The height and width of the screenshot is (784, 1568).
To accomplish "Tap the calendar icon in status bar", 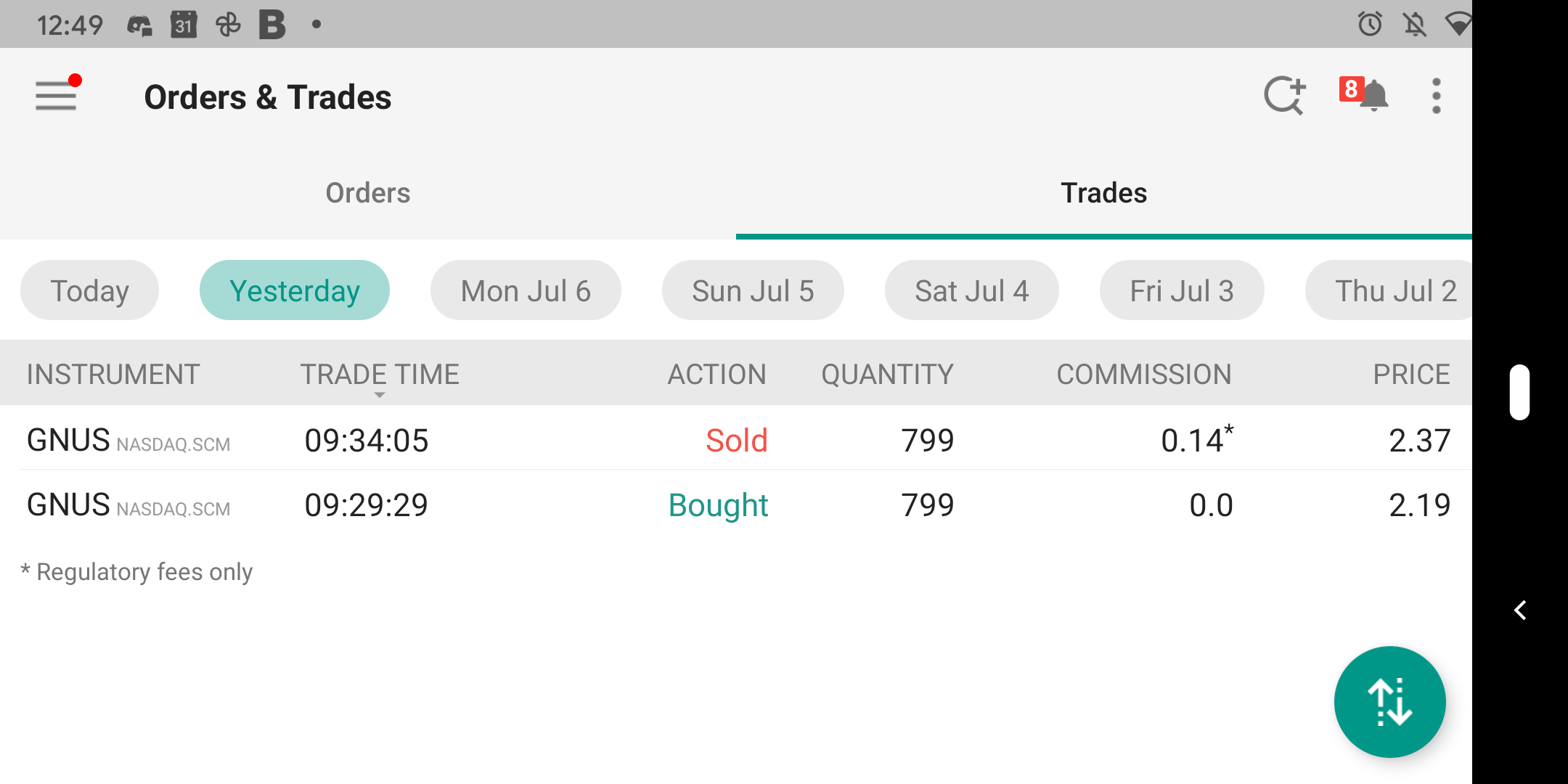I will pos(184,25).
